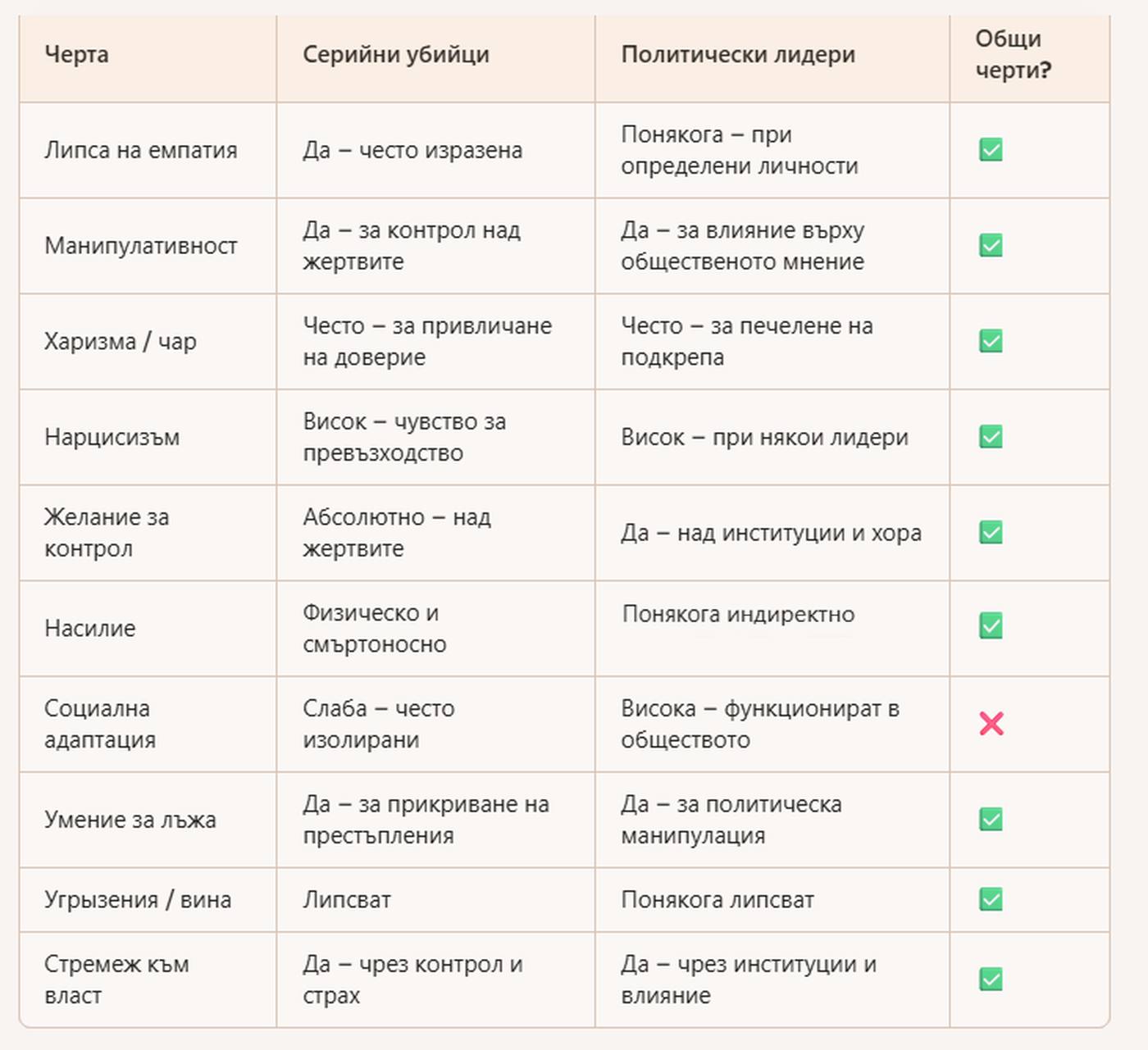Click the Серийни убийци column header
The height and width of the screenshot is (1050, 1148).
[x=396, y=55]
